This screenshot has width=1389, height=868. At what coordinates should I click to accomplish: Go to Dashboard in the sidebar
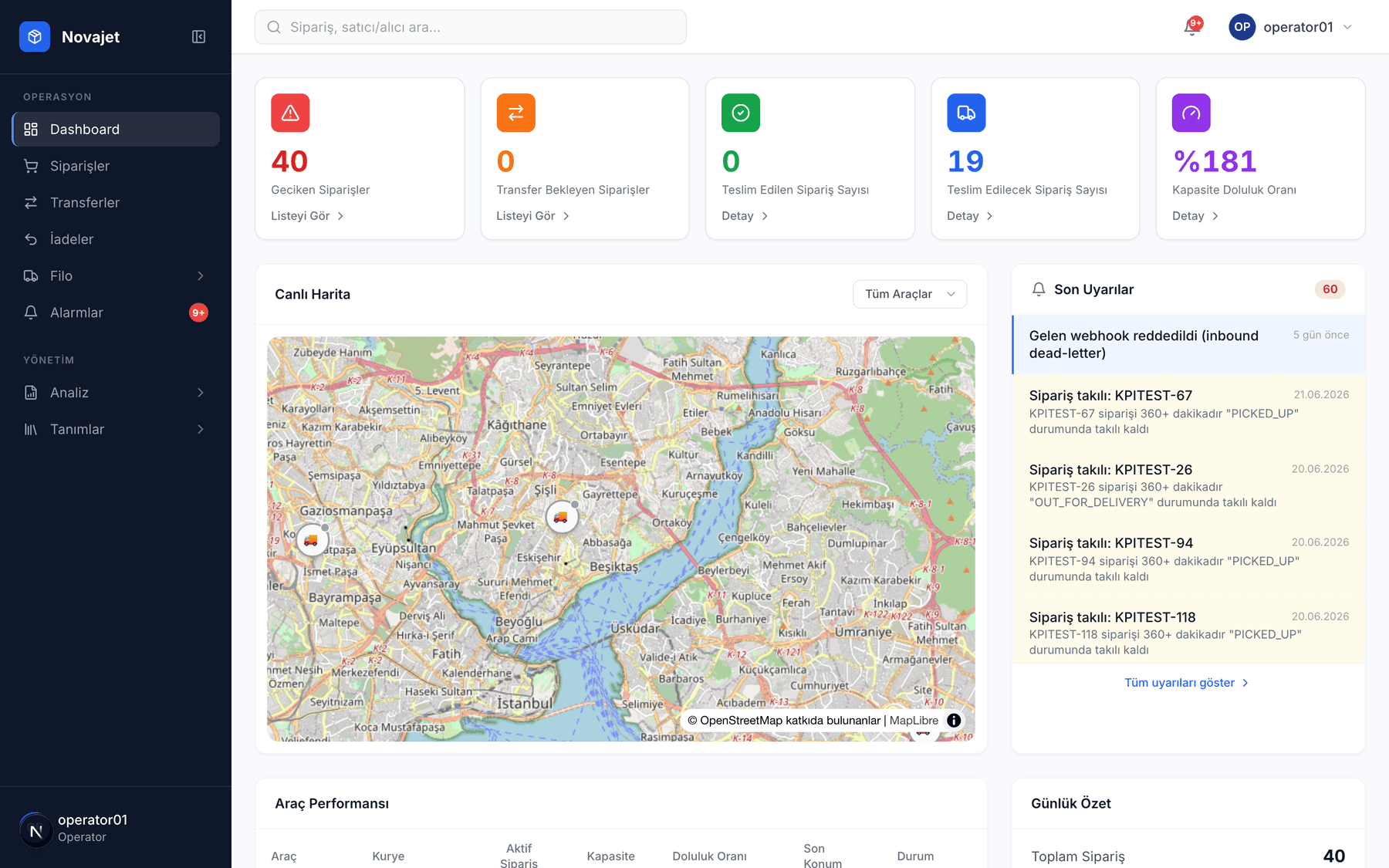click(x=116, y=129)
